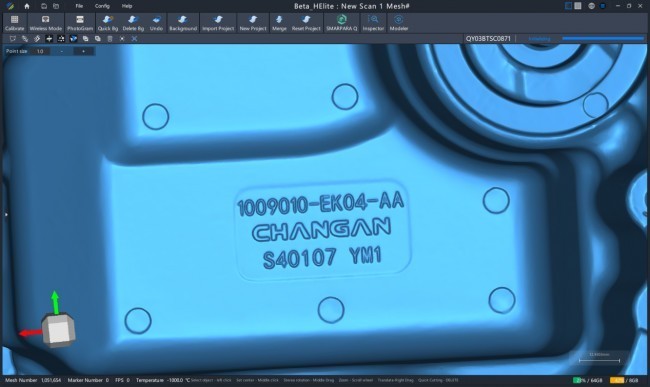650x387 pixels.
Task: Click the dark layout icon in title bar
Action: pyautogui.click(x=568, y=6)
